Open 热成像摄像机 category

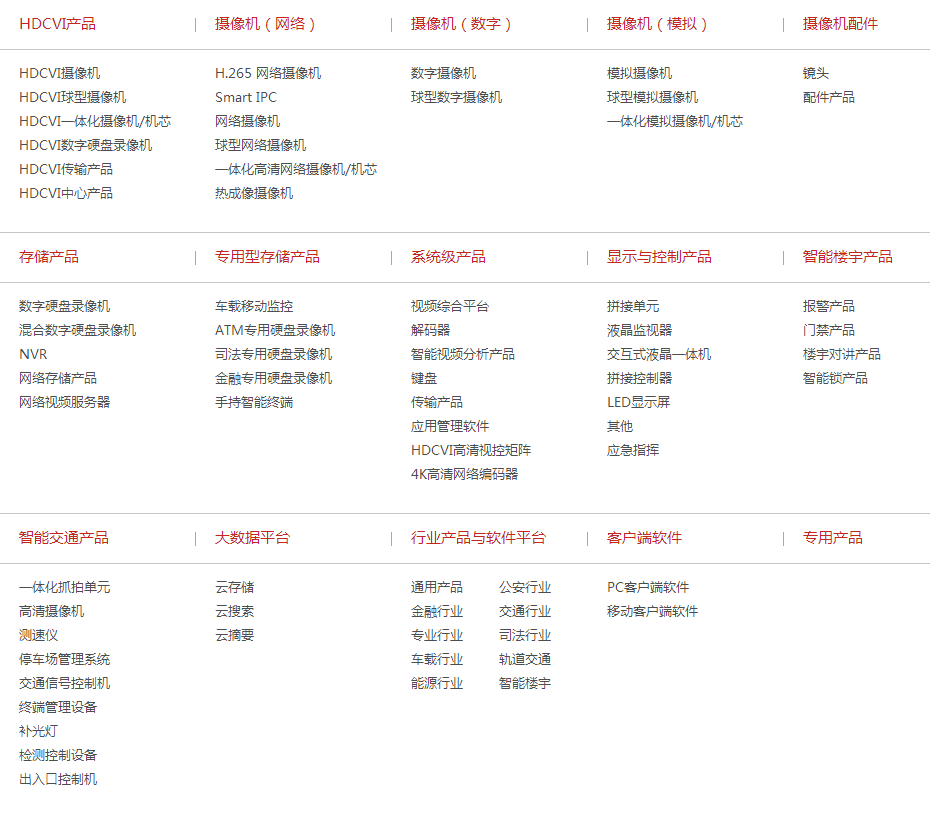(x=254, y=193)
